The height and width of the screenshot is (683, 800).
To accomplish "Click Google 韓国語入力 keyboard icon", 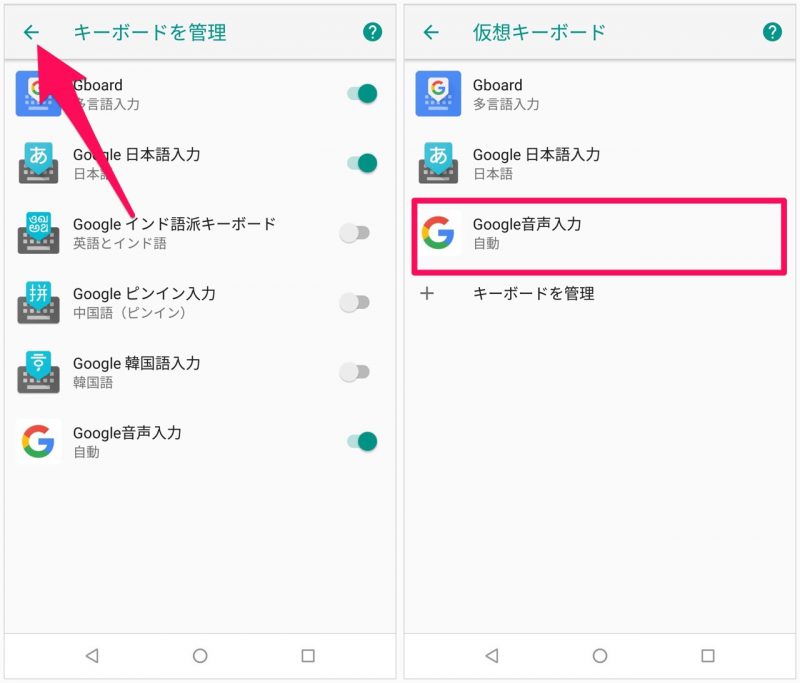I will 38,372.
